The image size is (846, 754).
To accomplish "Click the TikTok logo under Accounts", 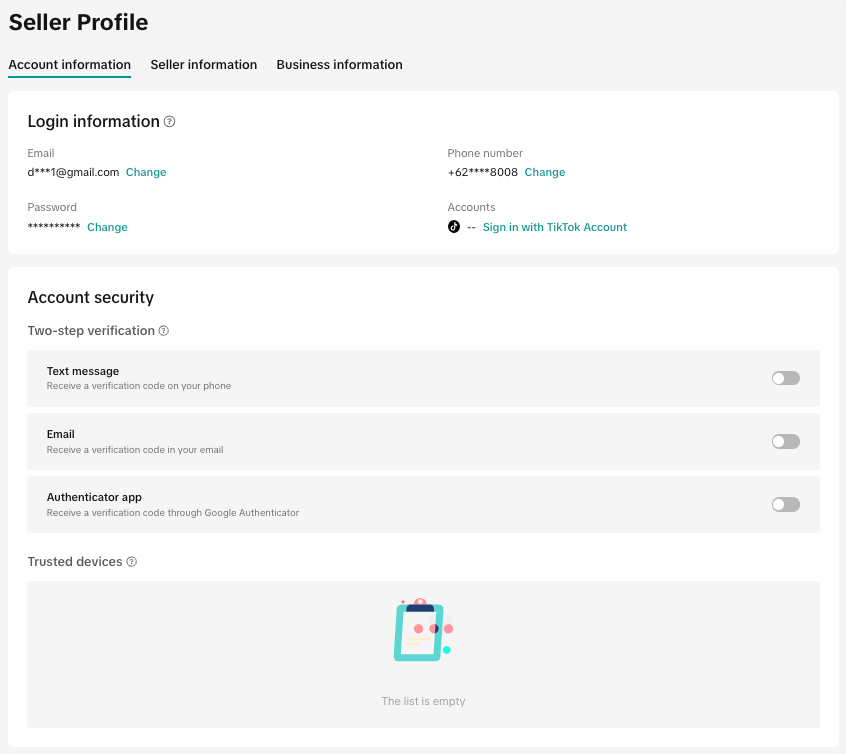I will point(454,227).
